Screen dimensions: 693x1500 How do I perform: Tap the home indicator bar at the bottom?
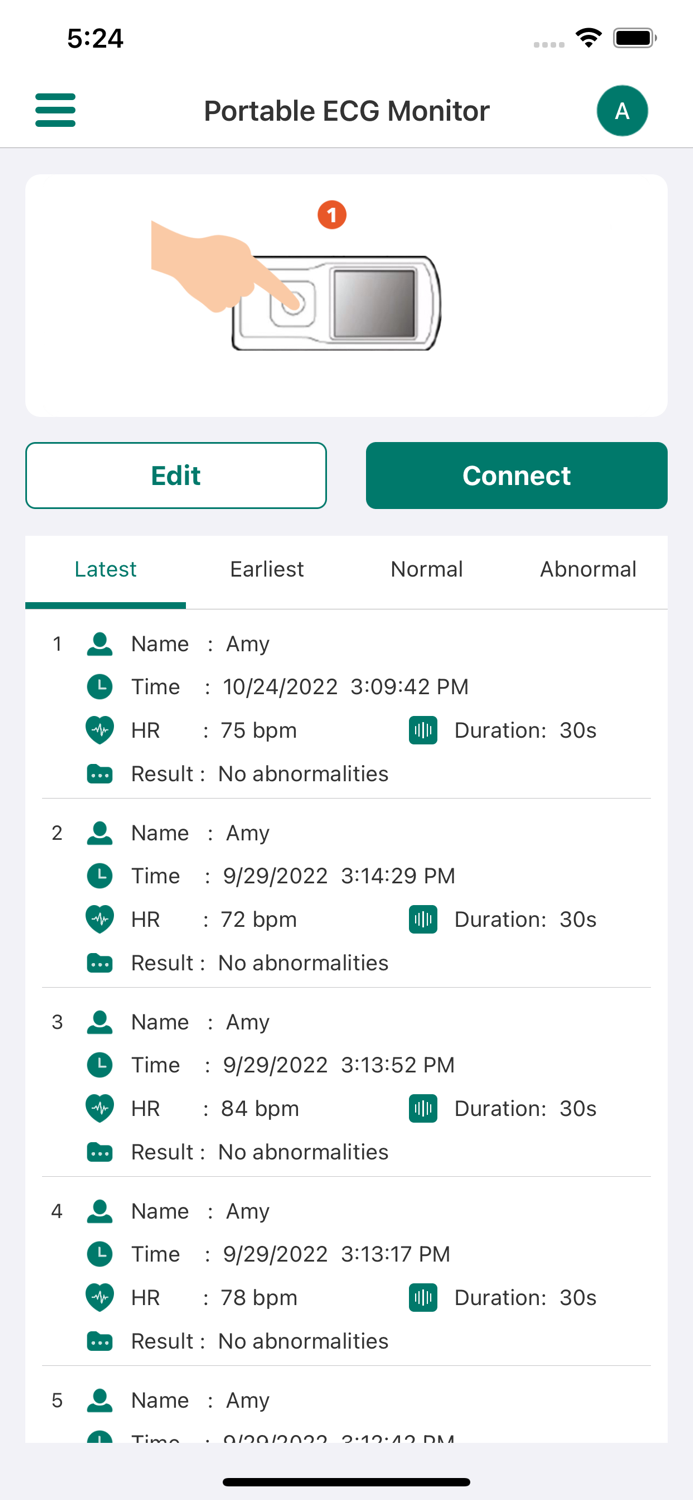pyautogui.click(x=346, y=1482)
